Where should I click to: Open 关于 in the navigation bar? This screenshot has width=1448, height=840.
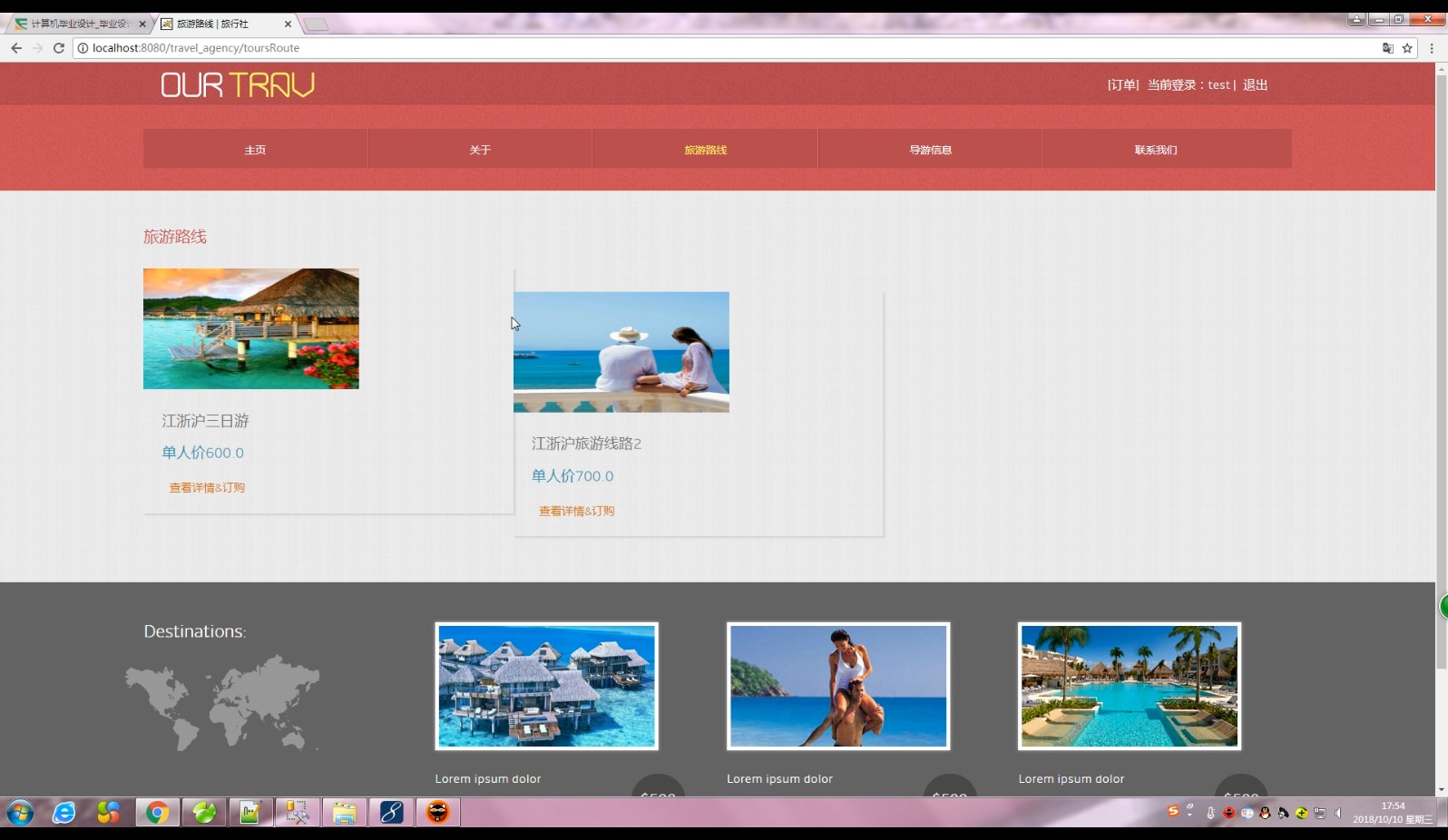[x=480, y=149]
